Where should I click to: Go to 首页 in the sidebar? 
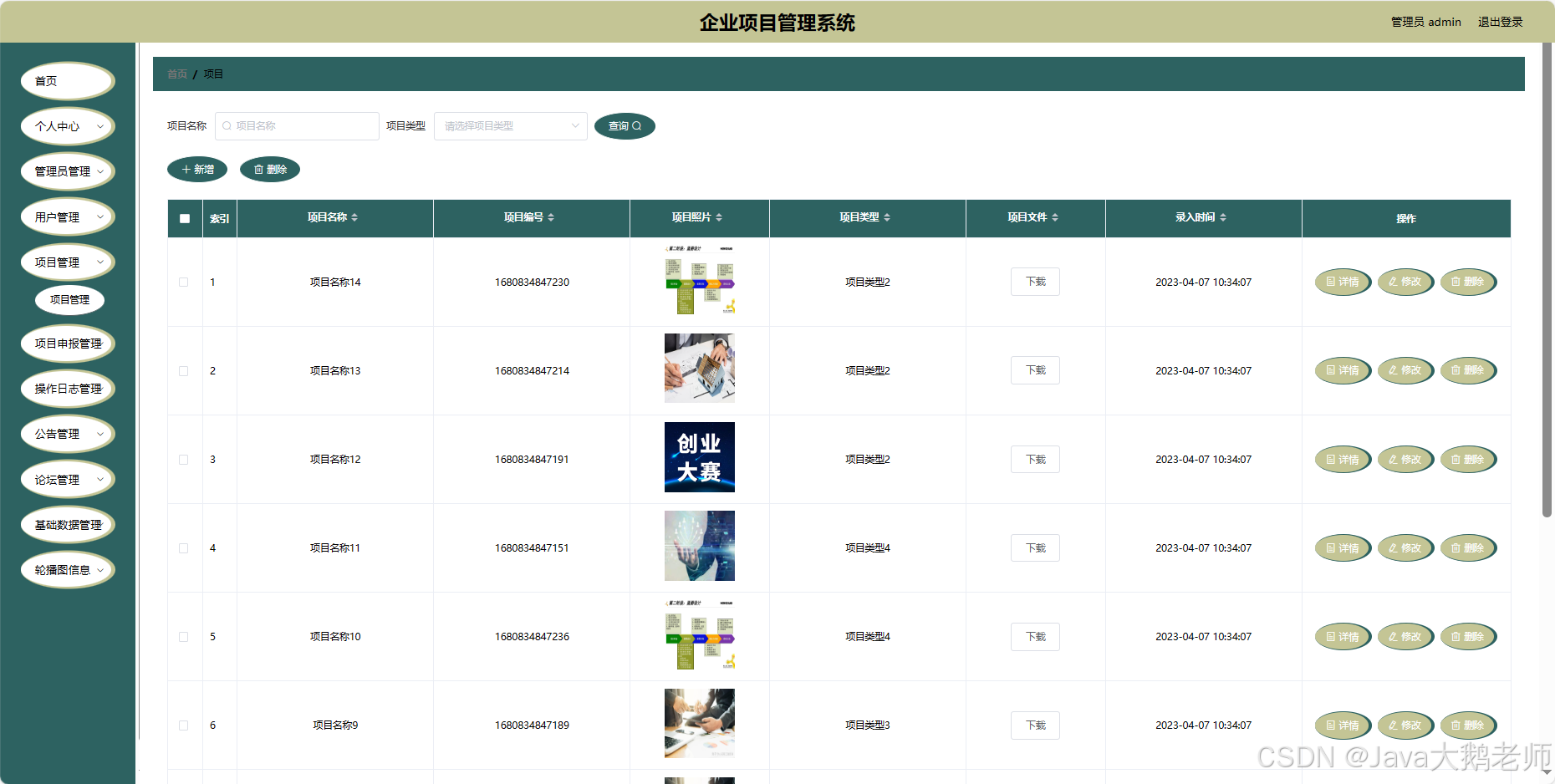(x=68, y=81)
